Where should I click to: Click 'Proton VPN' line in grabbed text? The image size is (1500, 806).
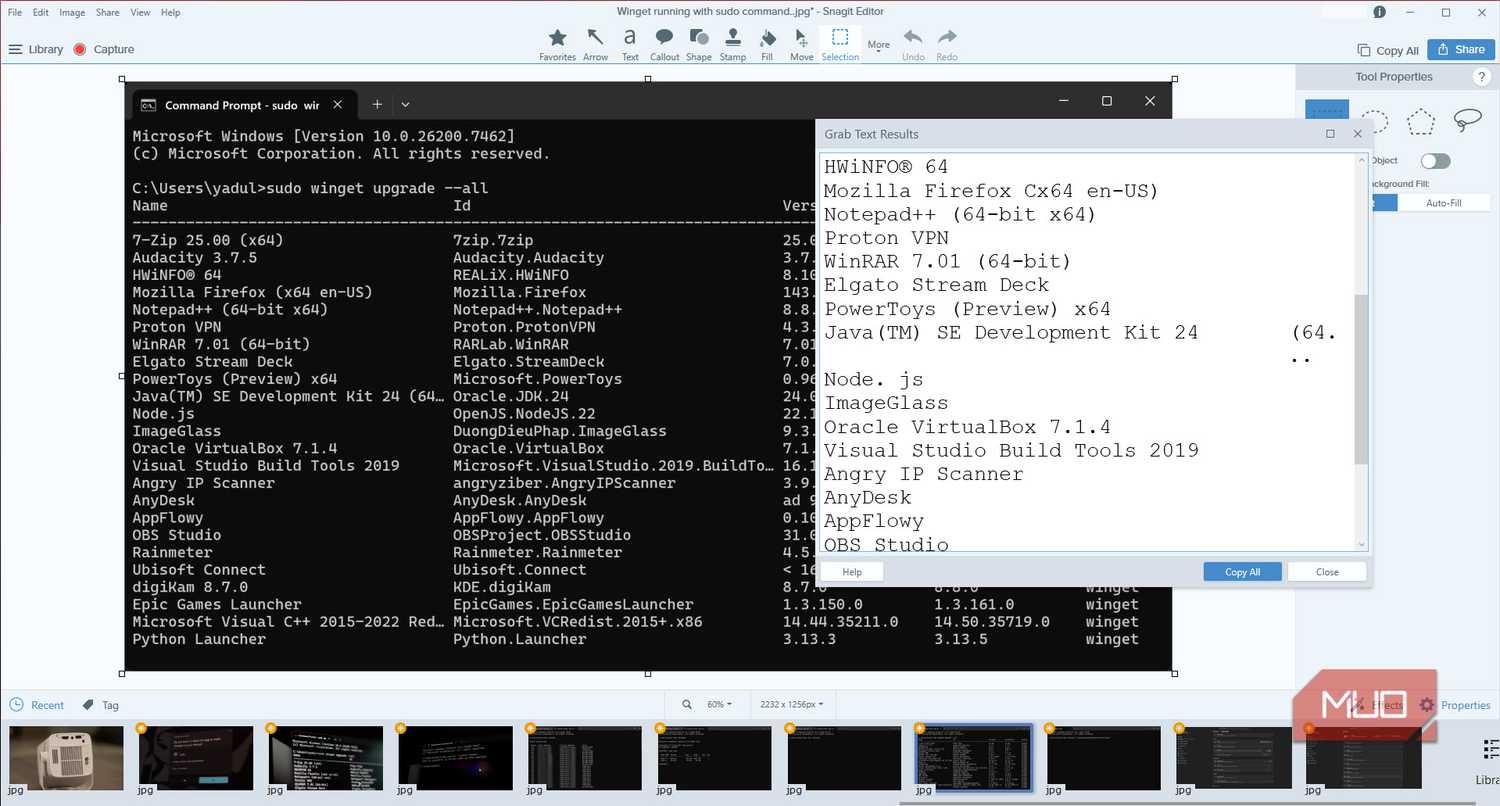887,238
